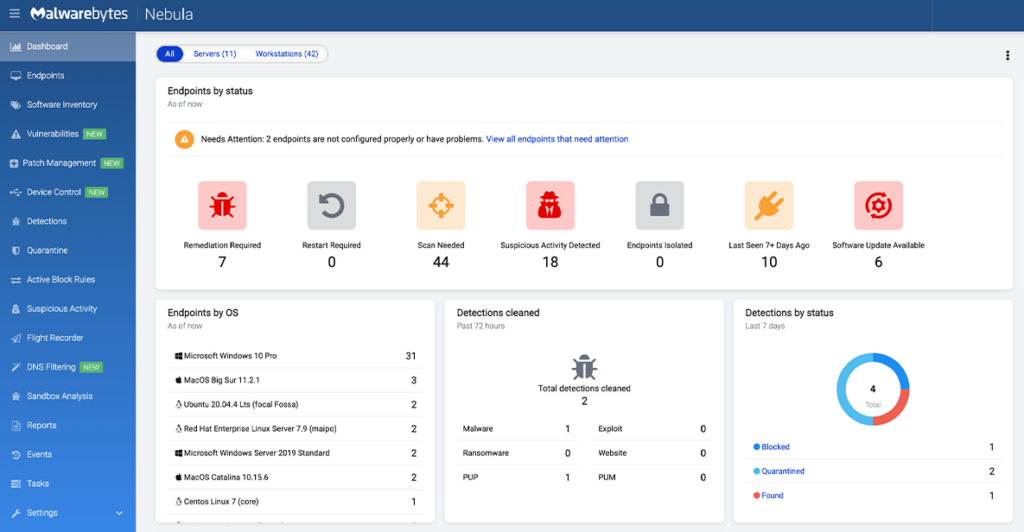
Task: Click the Scan Needed count 44
Action: point(441,262)
